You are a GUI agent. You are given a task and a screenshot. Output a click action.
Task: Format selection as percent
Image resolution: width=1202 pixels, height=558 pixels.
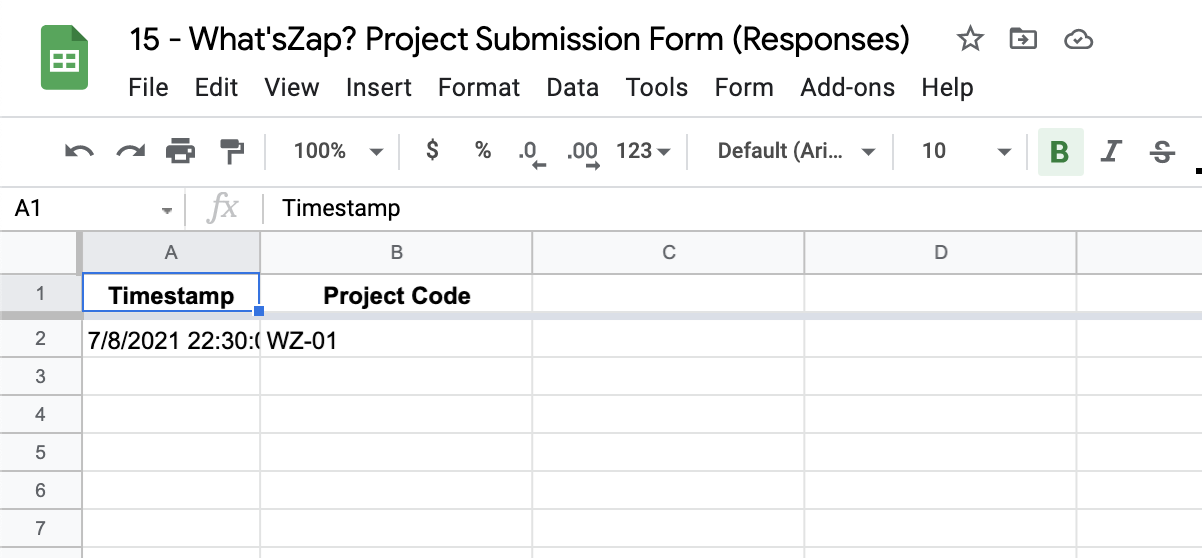pyautogui.click(x=483, y=152)
